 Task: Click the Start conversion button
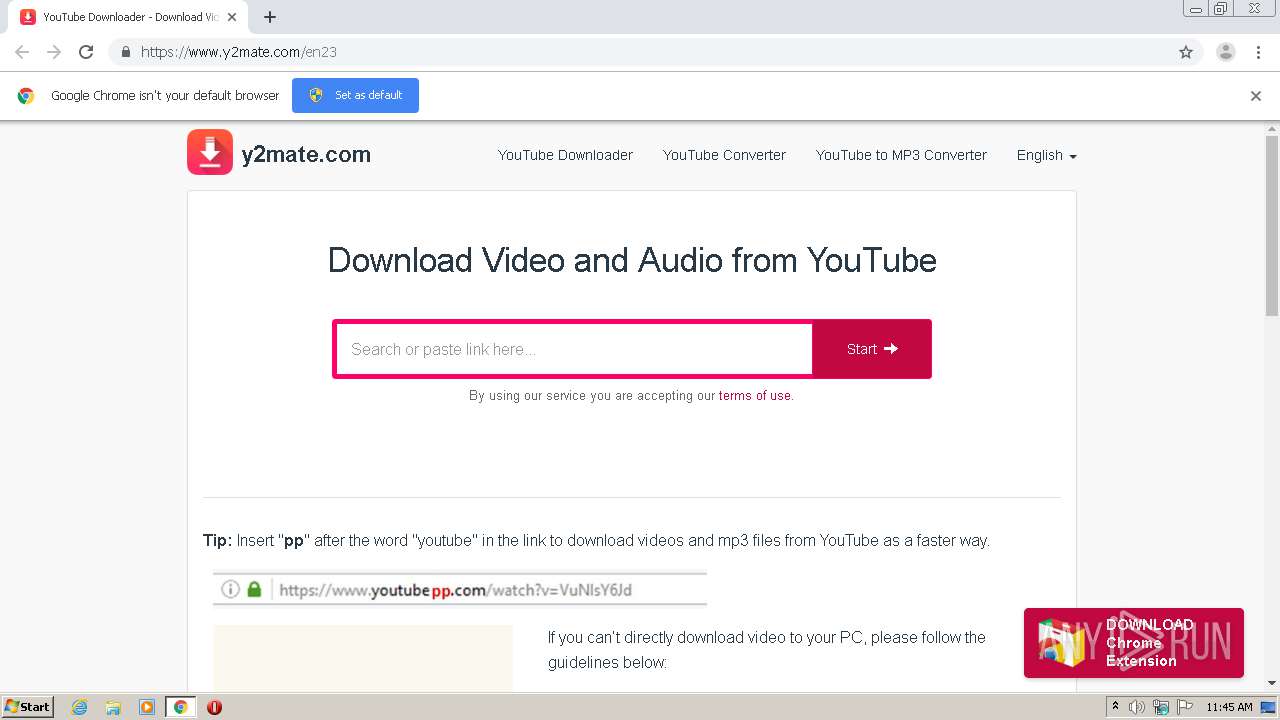(x=872, y=349)
